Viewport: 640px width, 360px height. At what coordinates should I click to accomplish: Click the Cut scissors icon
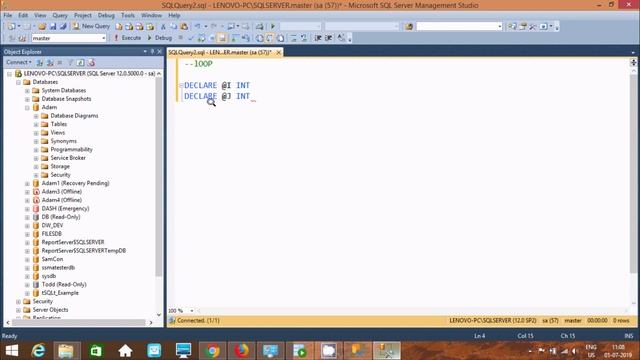click(163, 27)
